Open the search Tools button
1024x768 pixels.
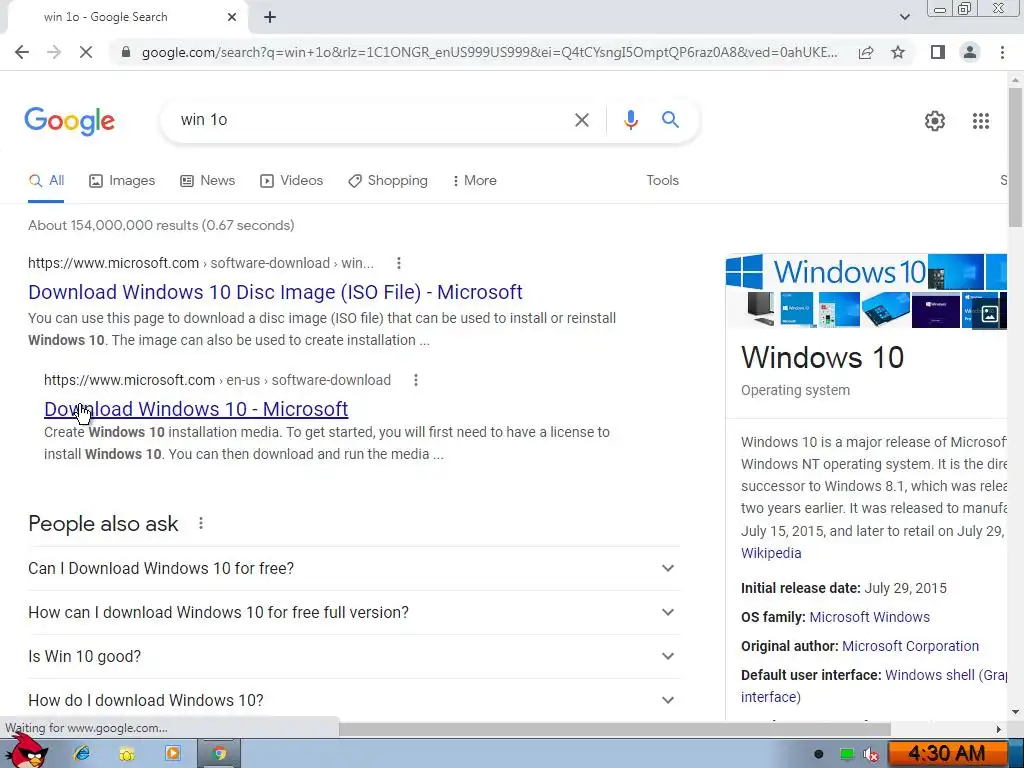[x=662, y=181]
